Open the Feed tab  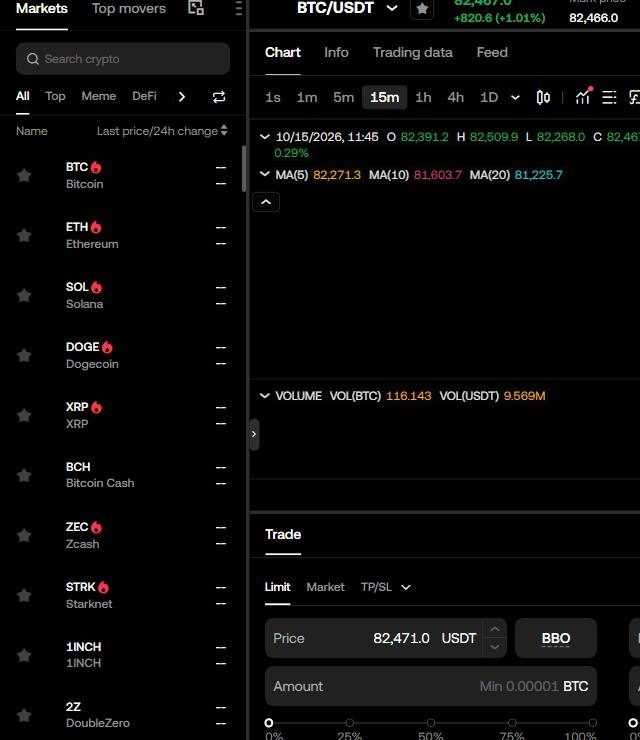pyautogui.click(x=492, y=52)
